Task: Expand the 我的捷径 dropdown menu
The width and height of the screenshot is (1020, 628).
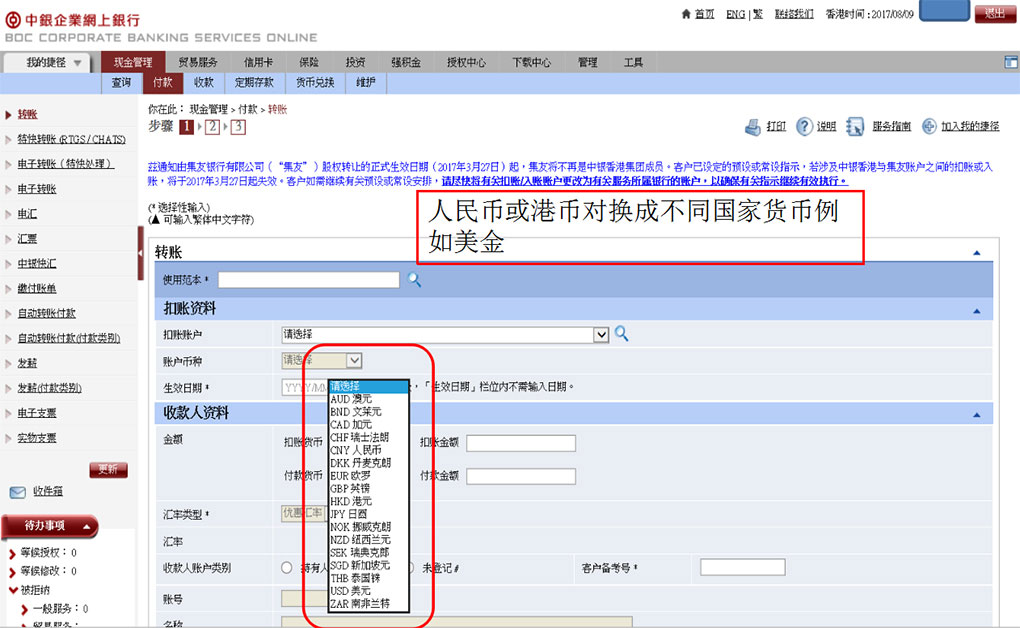Action: click(x=79, y=62)
